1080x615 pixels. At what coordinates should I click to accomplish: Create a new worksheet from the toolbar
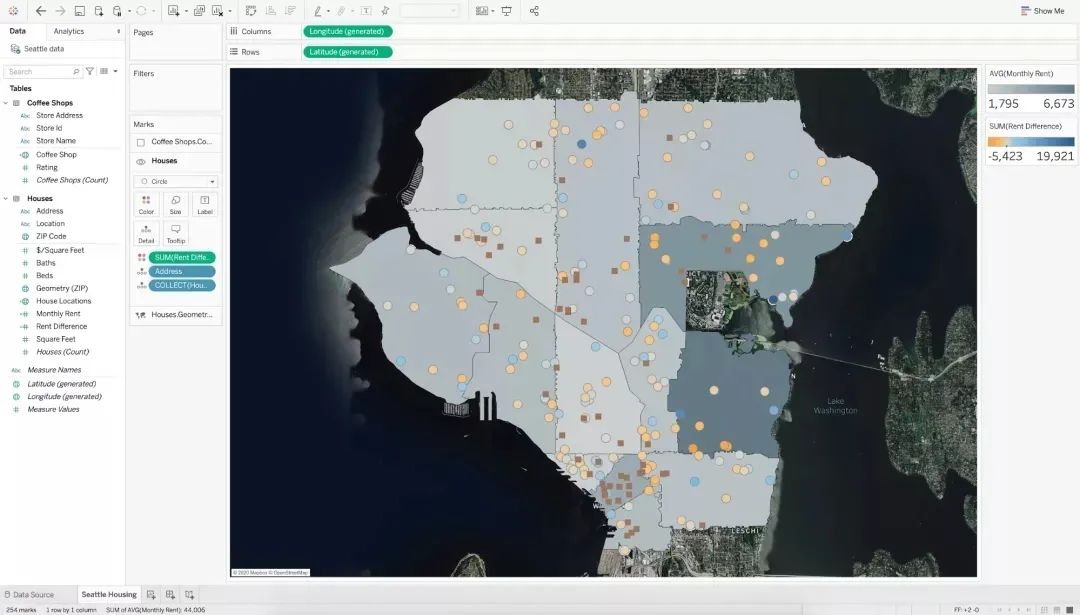174,11
